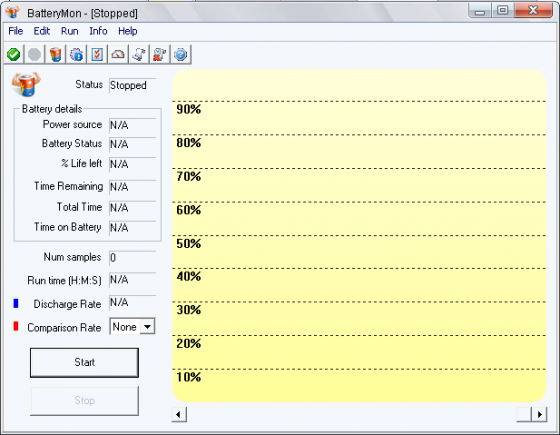Open the File menu

16,31
